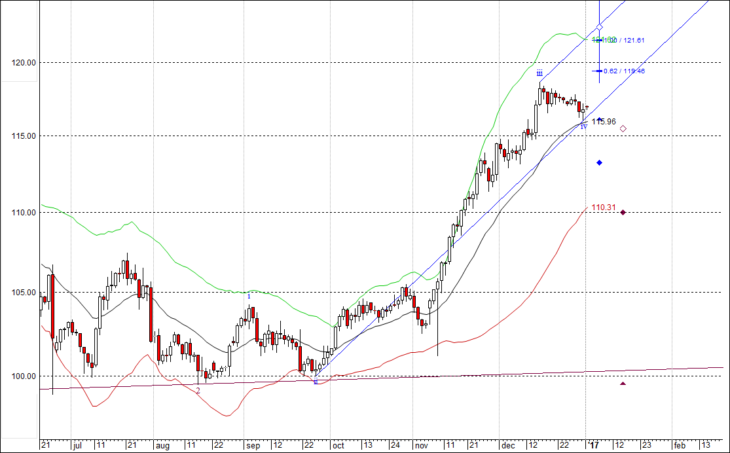The width and height of the screenshot is (730, 453).
Task: Click the jul label on the date axis
Action: tap(77, 446)
